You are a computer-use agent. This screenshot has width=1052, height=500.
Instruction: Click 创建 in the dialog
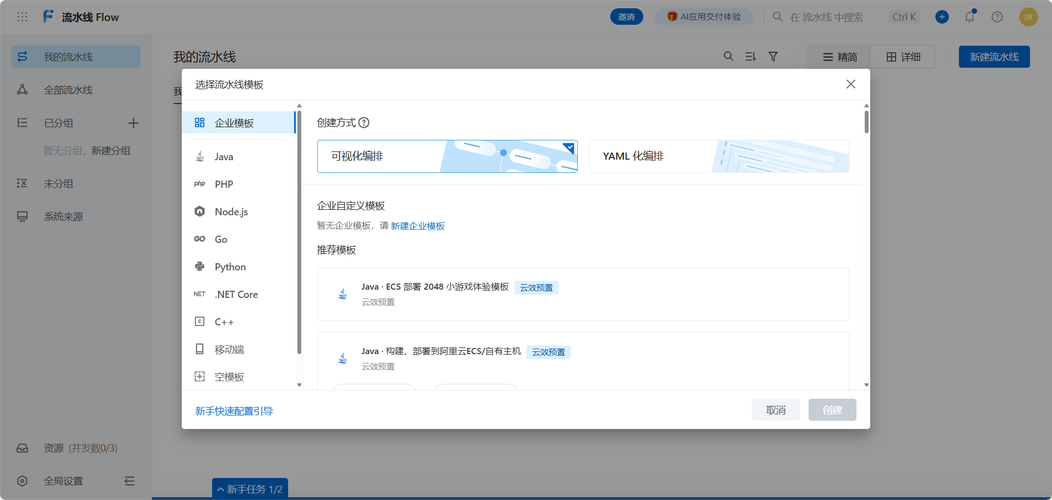pos(833,410)
